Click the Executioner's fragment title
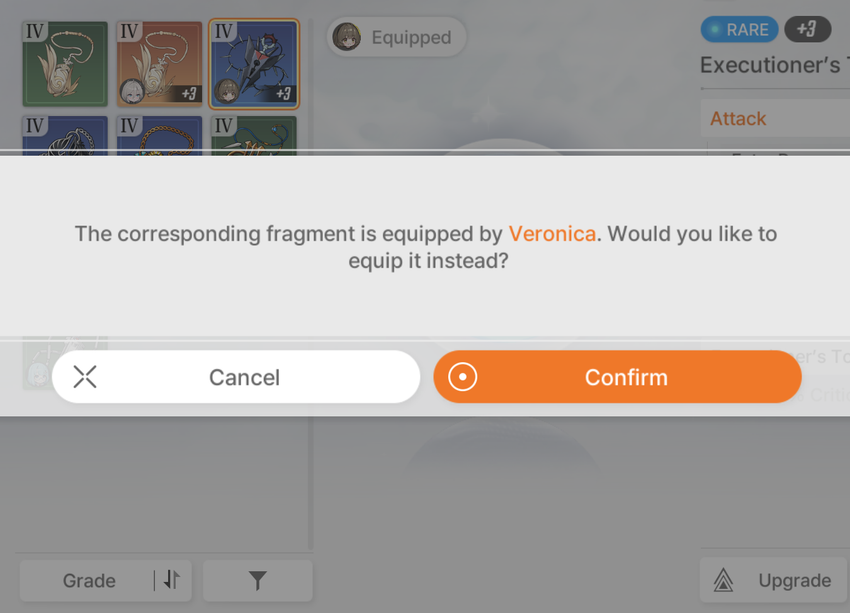Image resolution: width=850 pixels, height=613 pixels. pos(772,66)
